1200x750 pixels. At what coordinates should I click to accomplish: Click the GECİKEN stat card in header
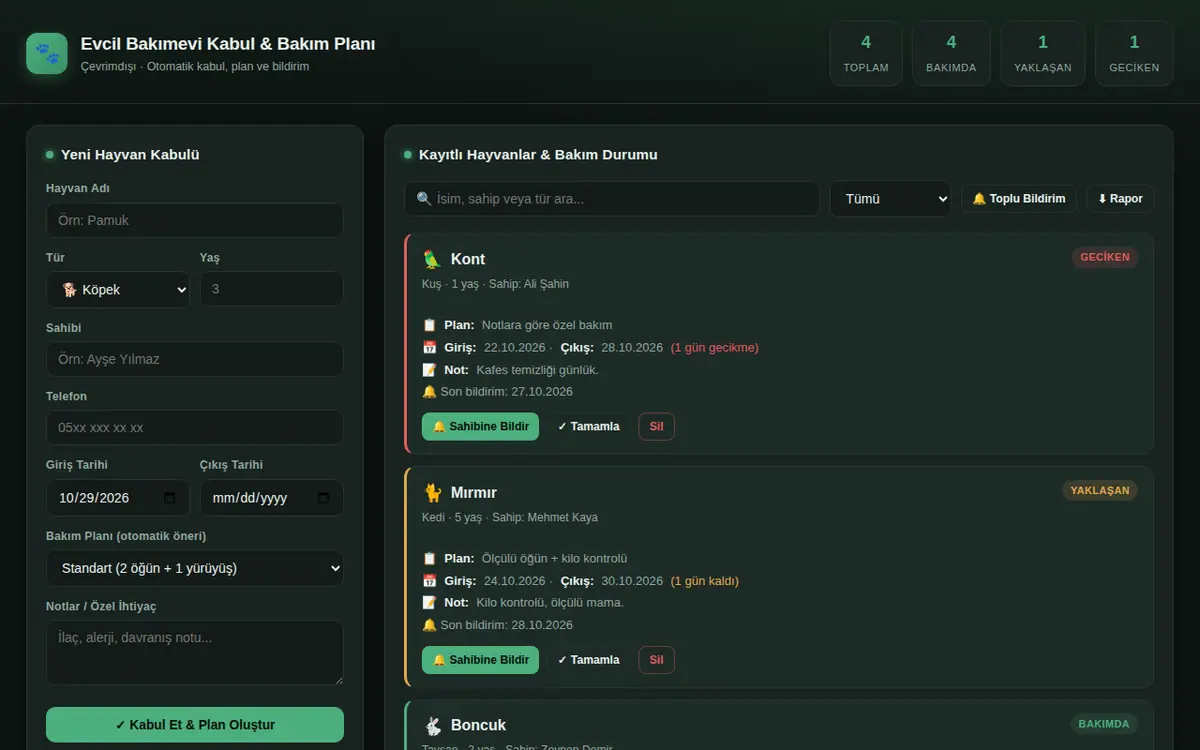point(1134,54)
